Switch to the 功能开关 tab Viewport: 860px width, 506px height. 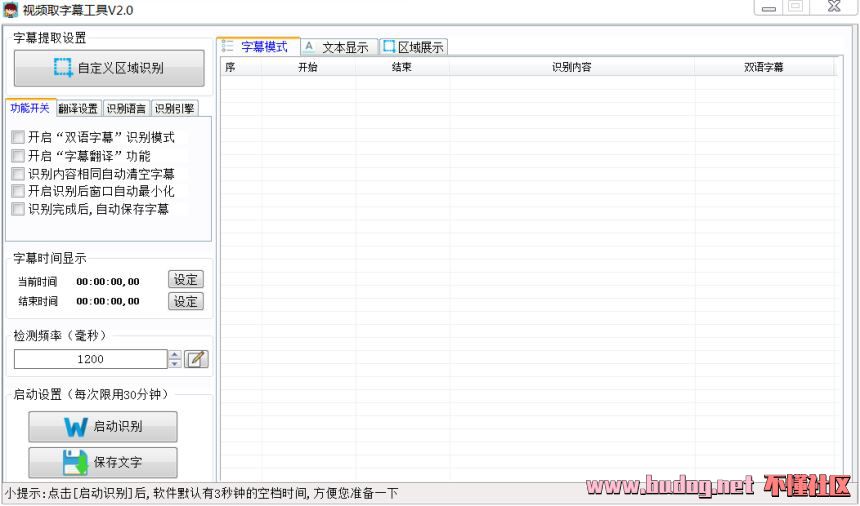tap(30, 108)
